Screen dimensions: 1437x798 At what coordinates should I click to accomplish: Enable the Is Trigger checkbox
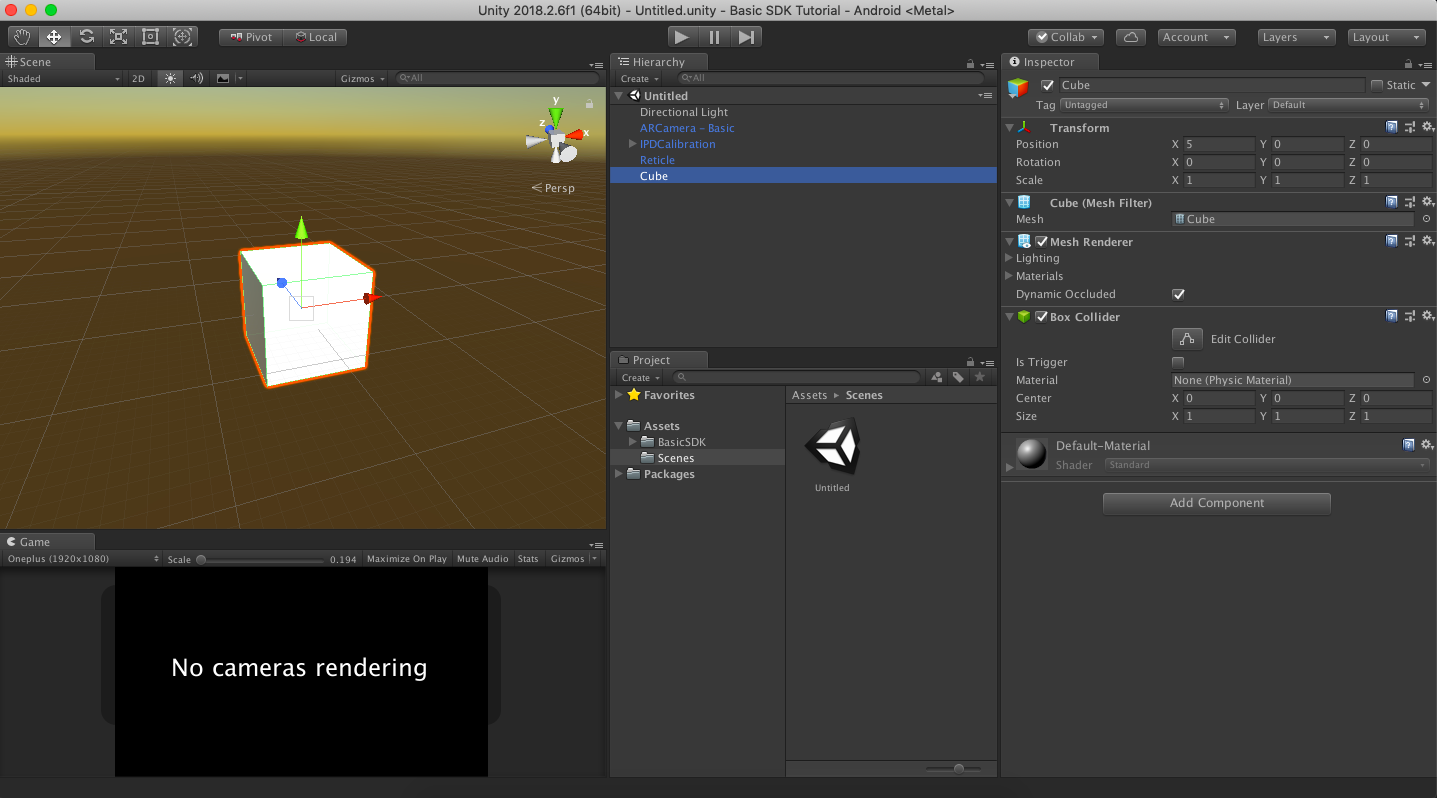pos(1178,362)
